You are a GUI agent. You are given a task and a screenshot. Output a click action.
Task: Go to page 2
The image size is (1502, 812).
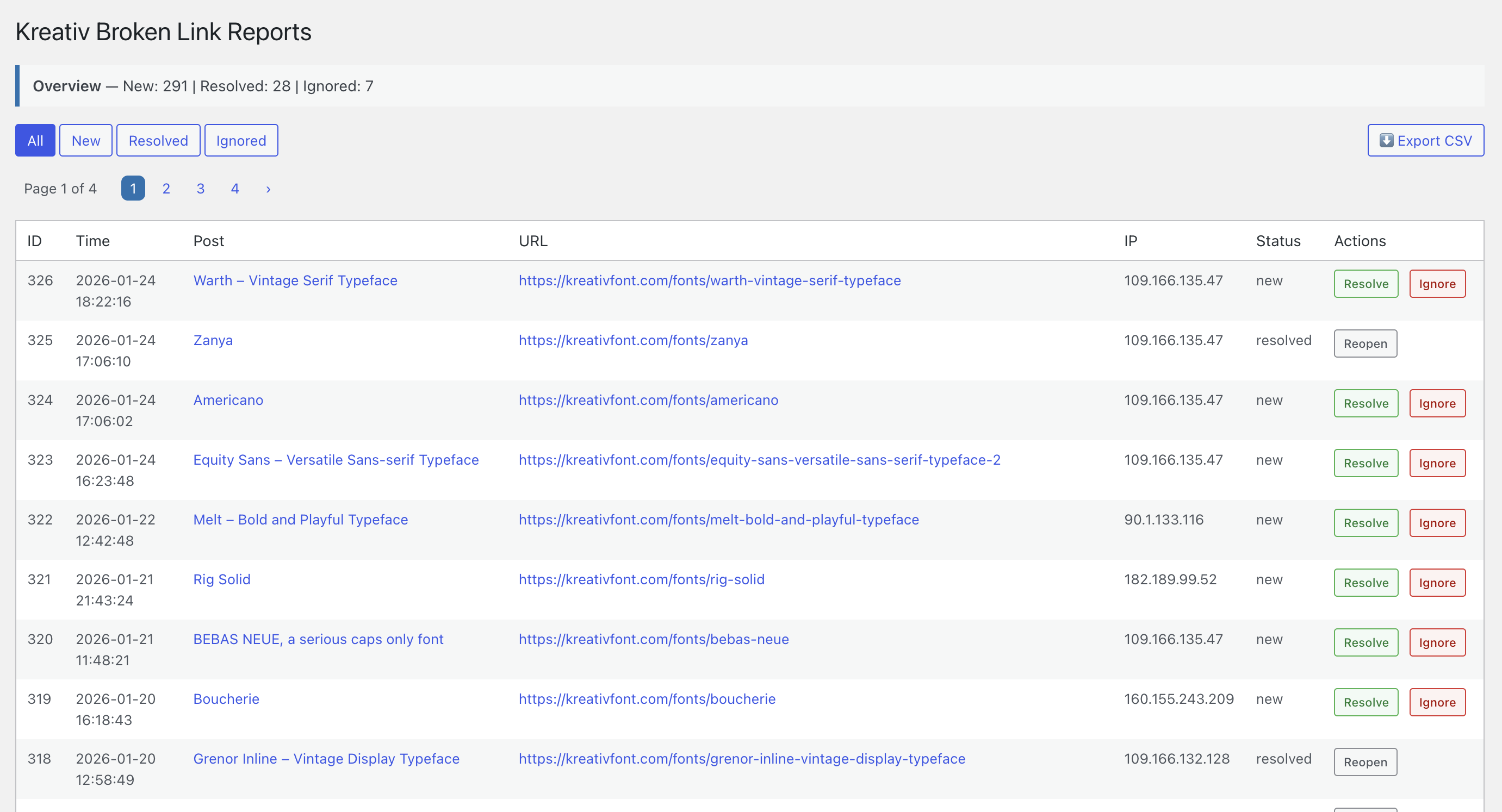166,188
